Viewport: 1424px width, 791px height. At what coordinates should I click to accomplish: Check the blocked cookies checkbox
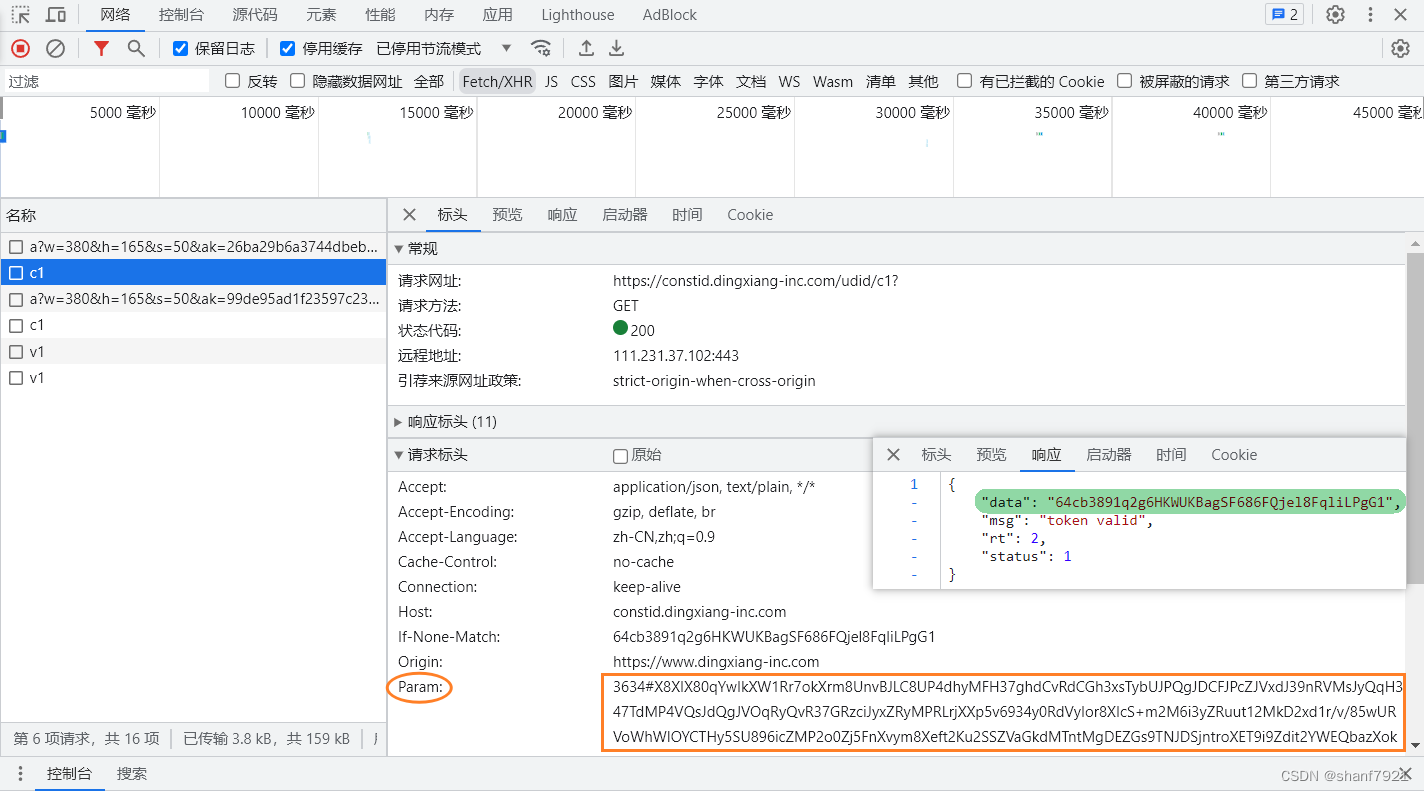[x=964, y=81]
